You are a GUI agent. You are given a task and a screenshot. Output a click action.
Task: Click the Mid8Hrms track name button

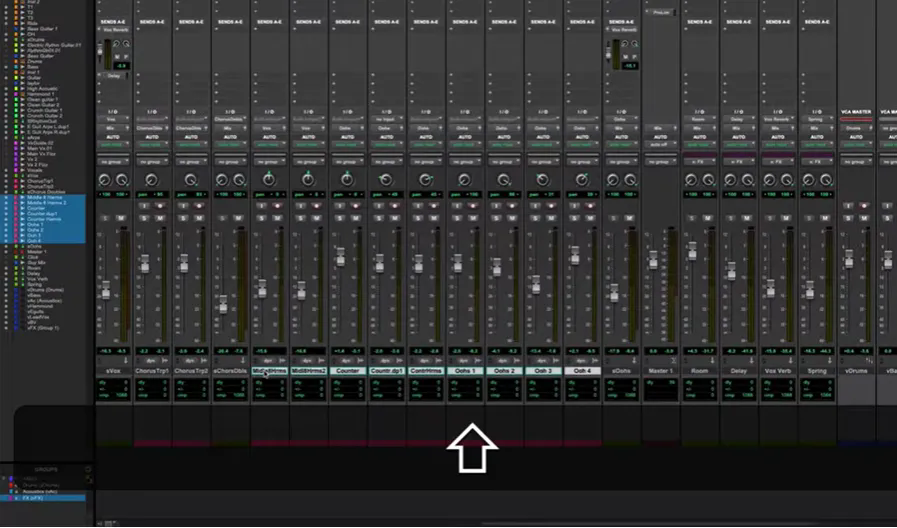point(269,371)
